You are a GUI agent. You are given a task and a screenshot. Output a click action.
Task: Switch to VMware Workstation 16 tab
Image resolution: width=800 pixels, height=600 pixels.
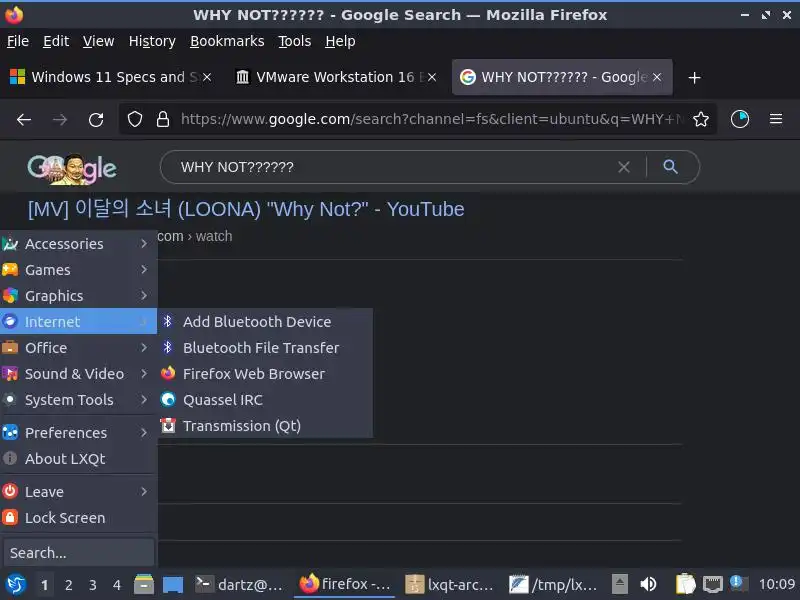[334, 77]
